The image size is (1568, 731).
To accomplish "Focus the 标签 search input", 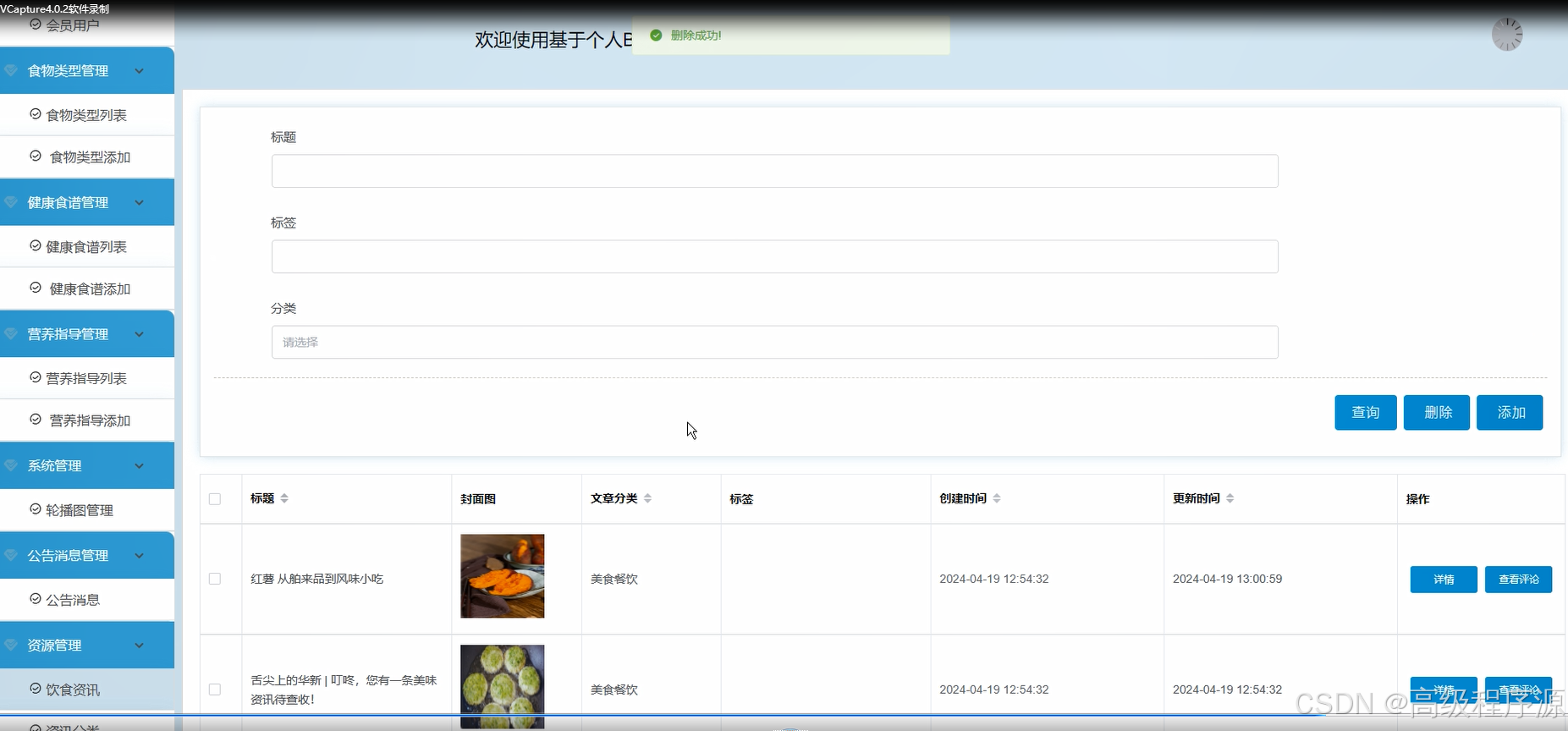I will (774, 256).
